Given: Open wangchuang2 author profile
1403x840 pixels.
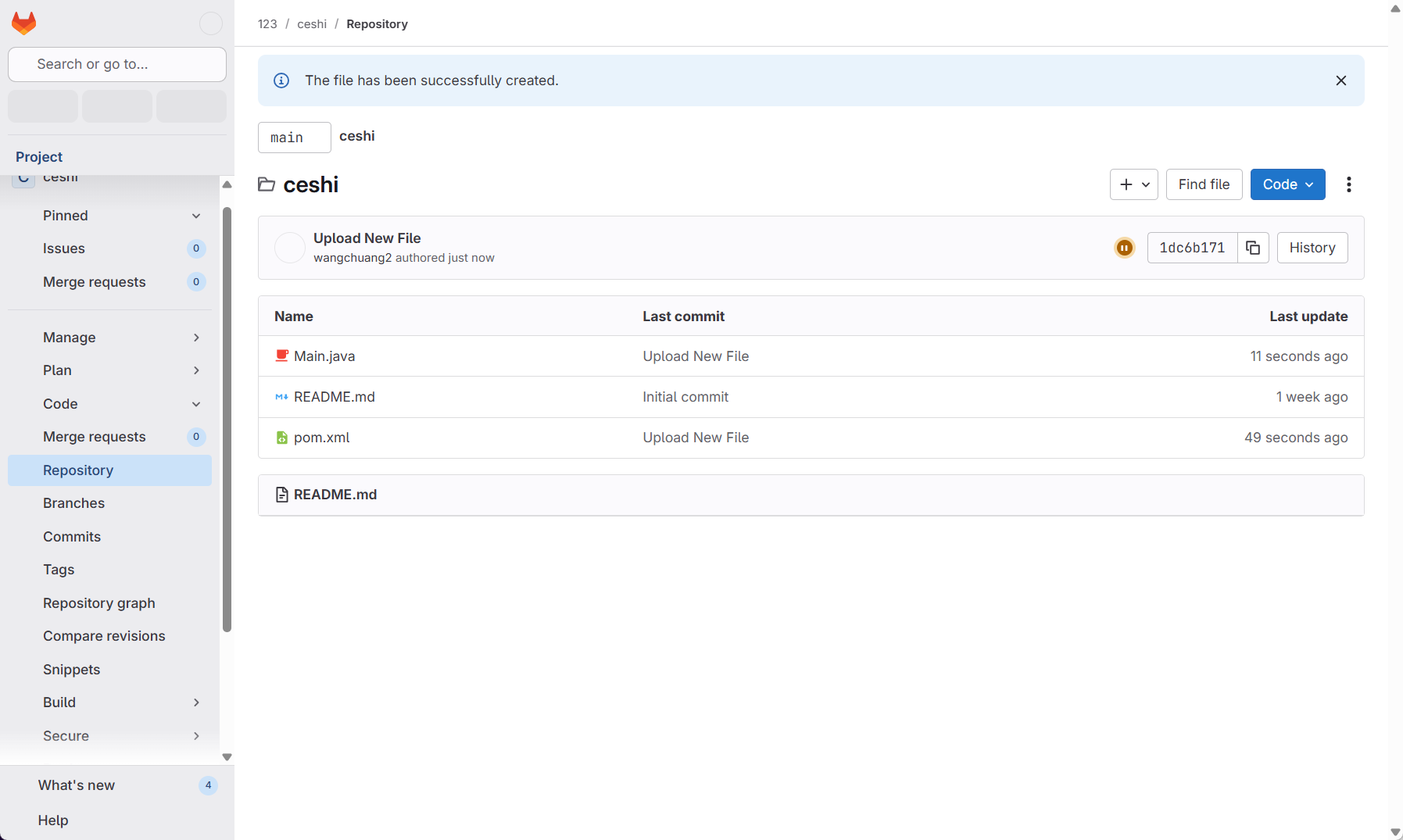Looking at the screenshot, I should [x=353, y=258].
